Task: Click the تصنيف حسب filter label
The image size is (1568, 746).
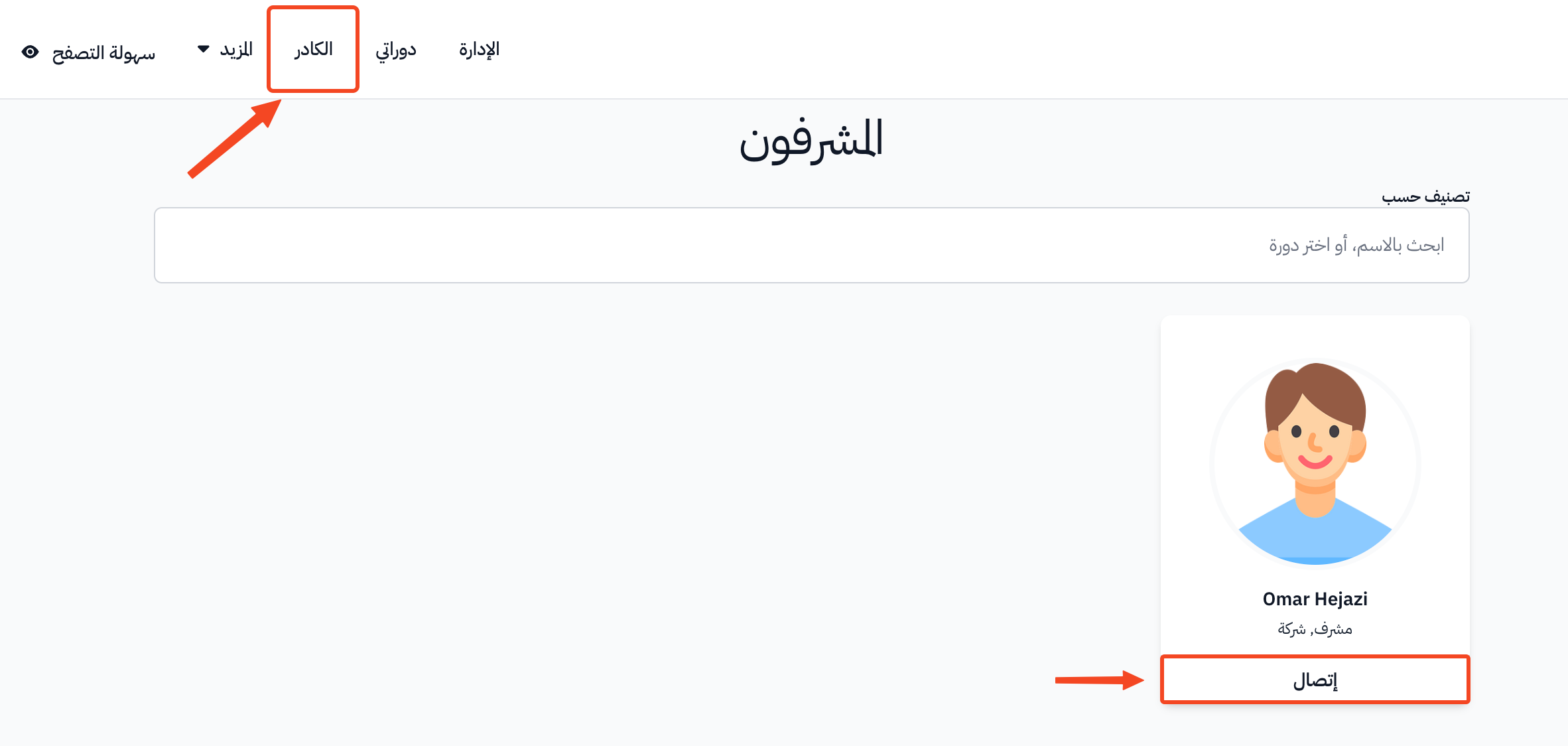Action: pyautogui.click(x=1426, y=196)
